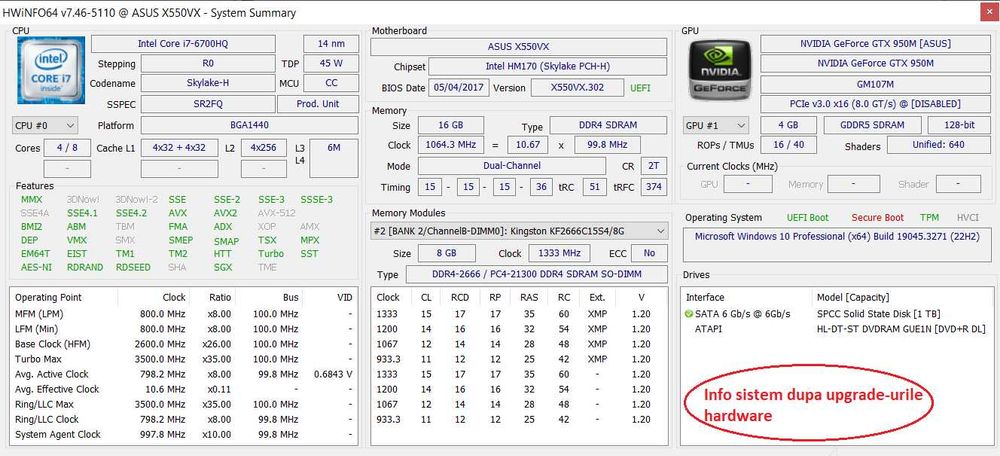This screenshot has width=1000, height=456.
Task: Click the SR2FQ SSPEC value
Action: [x=208, y=104]
